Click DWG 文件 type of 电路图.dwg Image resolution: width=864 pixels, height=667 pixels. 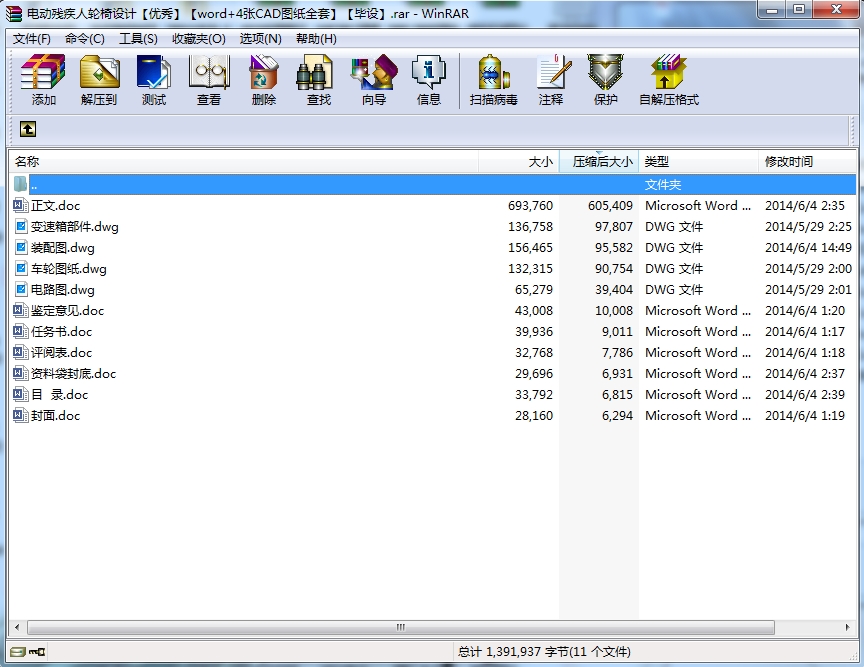pyautogui.click(x=674, y=289)
